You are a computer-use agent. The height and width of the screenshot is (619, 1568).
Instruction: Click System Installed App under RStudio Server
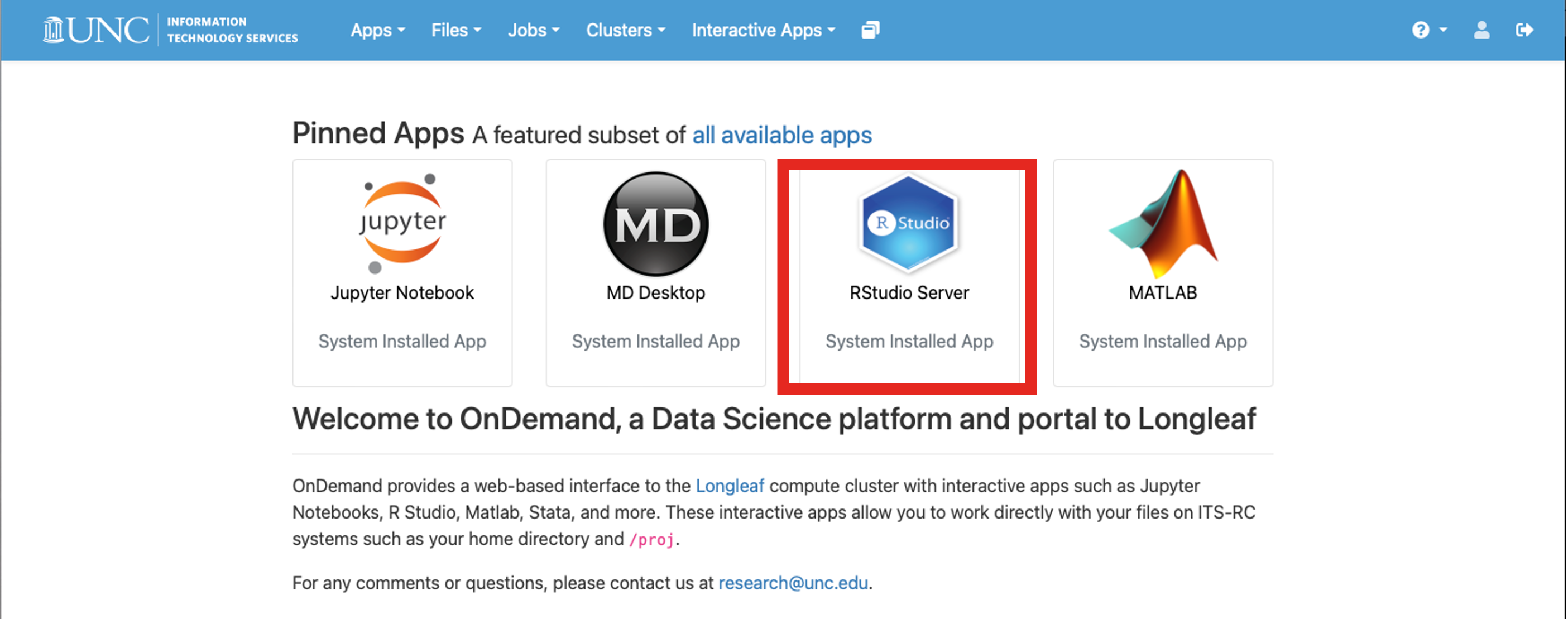click(909, 342)
